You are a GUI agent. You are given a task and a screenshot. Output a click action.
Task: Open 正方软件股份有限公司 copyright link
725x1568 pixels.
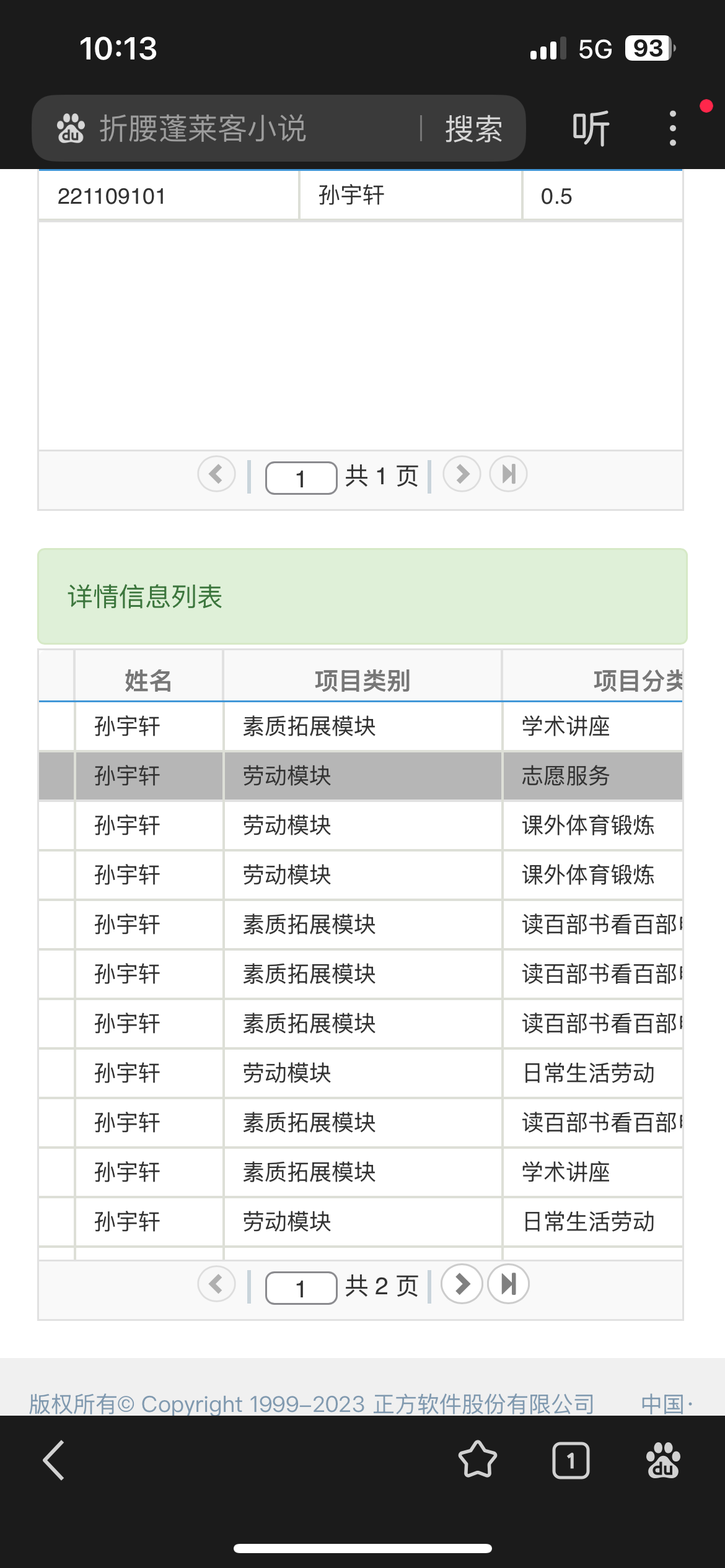483,1405
